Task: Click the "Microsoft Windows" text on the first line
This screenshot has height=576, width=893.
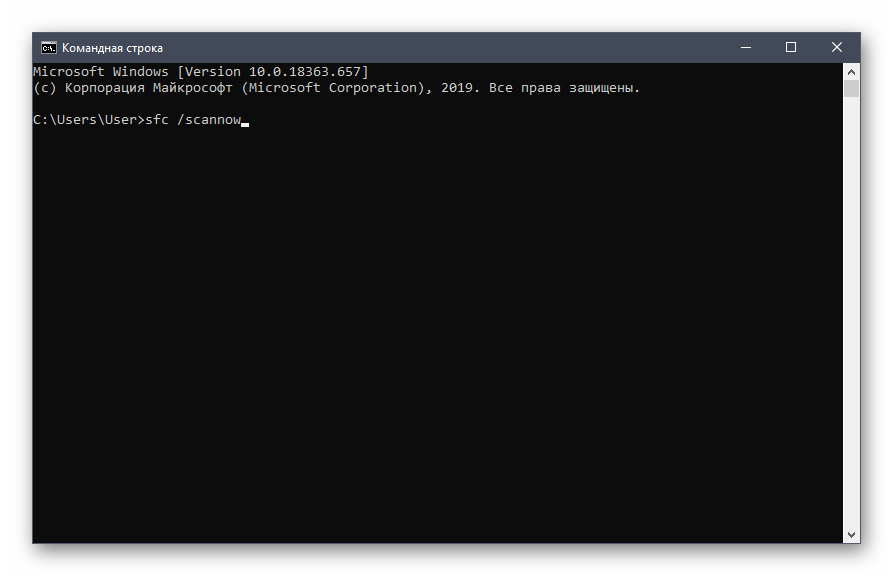Action: click(x=100, y=72)
